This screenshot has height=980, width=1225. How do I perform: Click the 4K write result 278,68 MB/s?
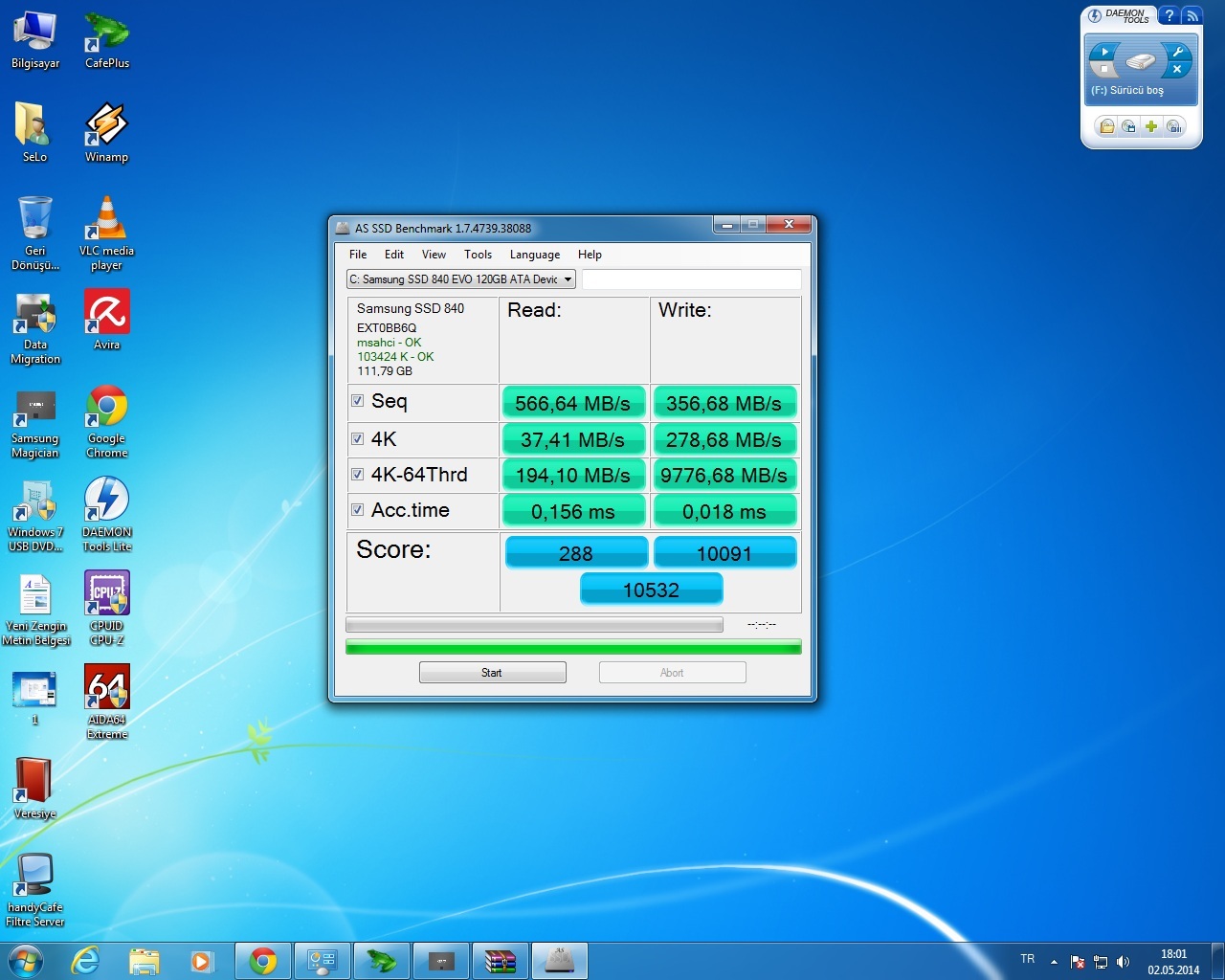click(x=724, y=439)
